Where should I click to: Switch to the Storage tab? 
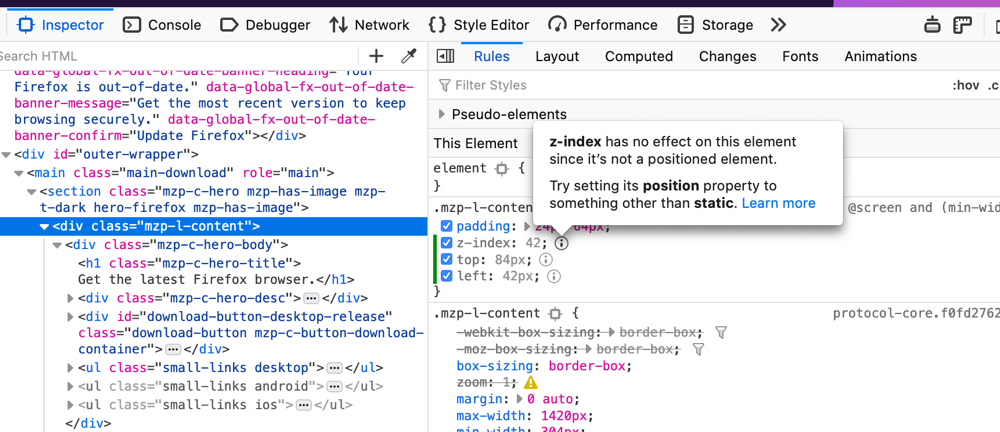(x=715, y=25)
